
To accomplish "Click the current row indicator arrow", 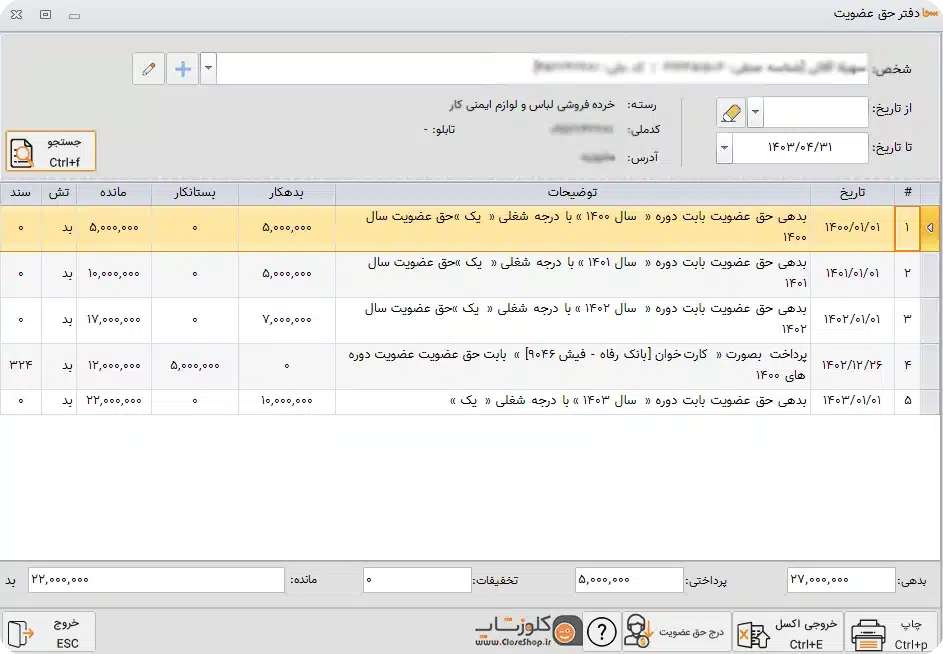I will click(930, 228).
